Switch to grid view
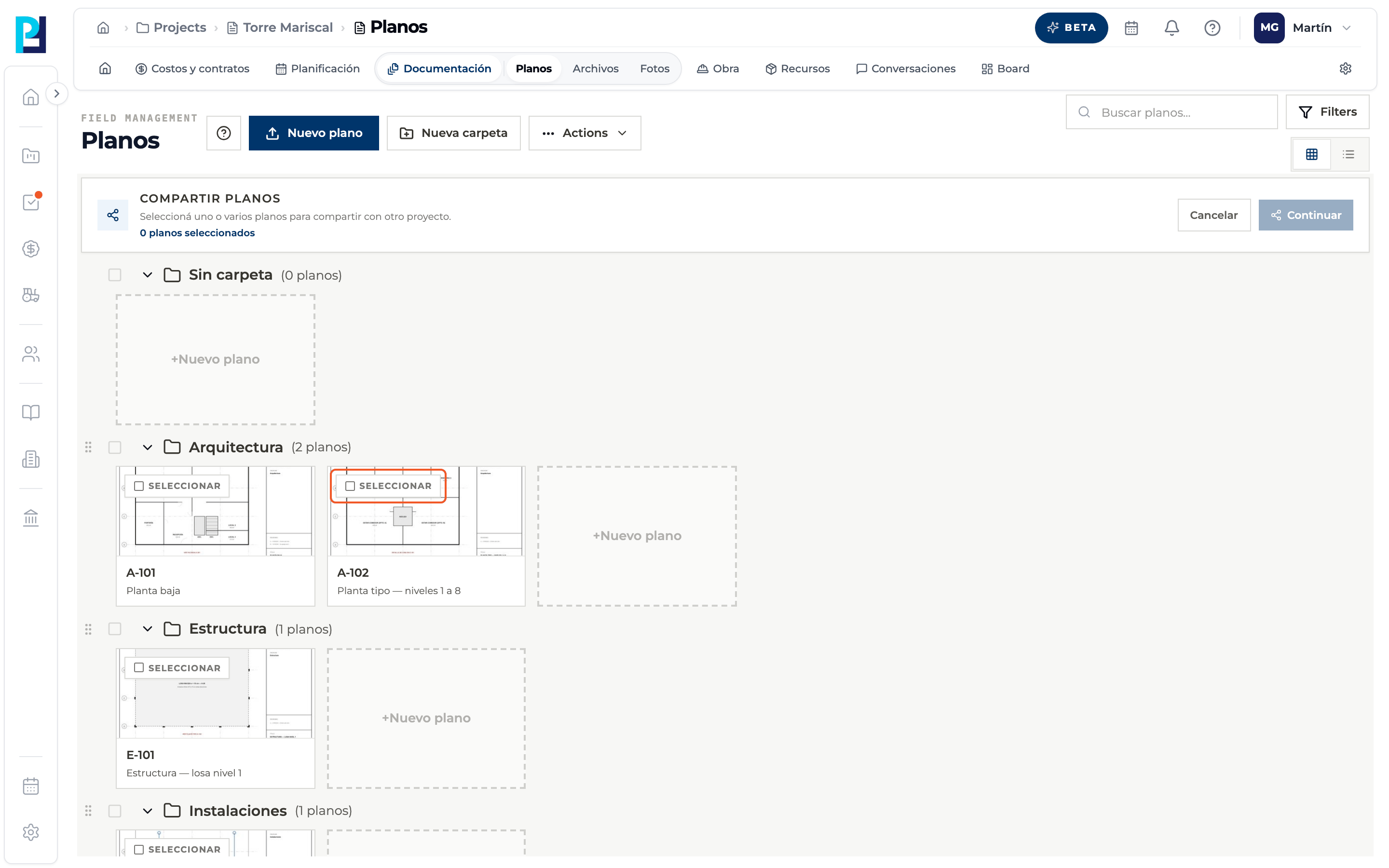1389x868 pixels. [x=1311, y=154]
